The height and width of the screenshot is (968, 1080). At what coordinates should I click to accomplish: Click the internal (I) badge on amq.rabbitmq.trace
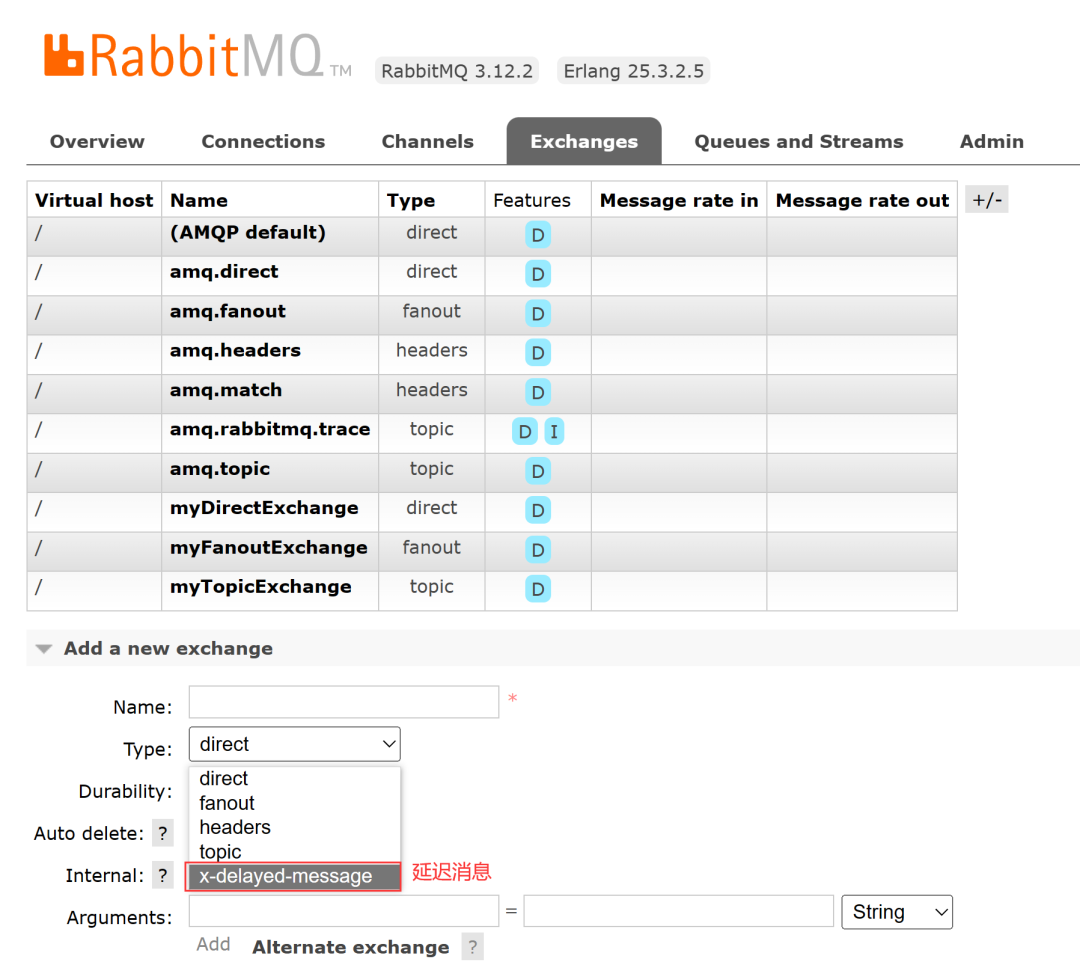(555, 431)
